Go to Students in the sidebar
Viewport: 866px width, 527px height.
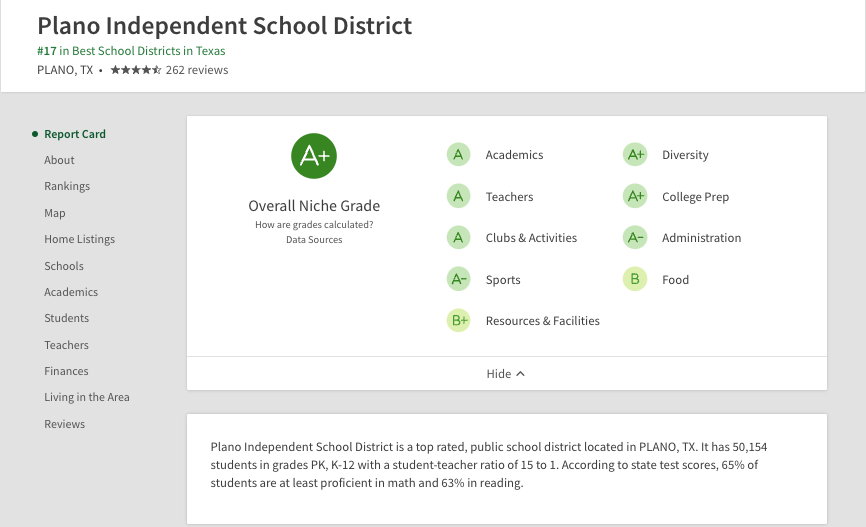click(66, 318)
